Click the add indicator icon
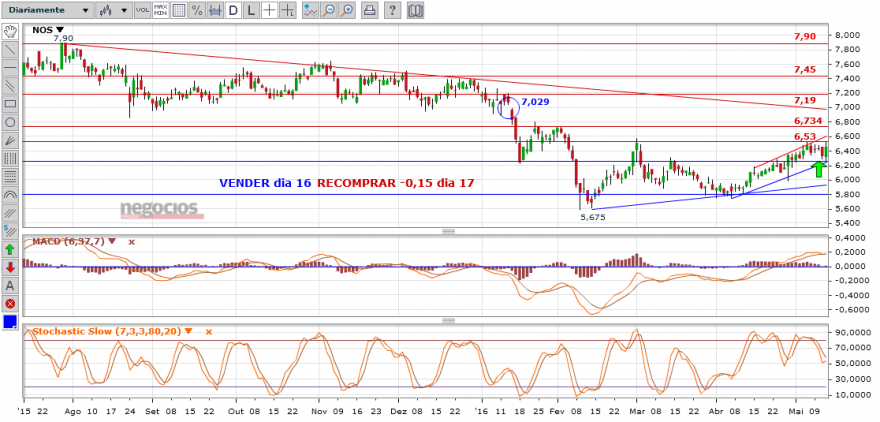The height and width of the screenshot is (422, 880). coord(310,10)
